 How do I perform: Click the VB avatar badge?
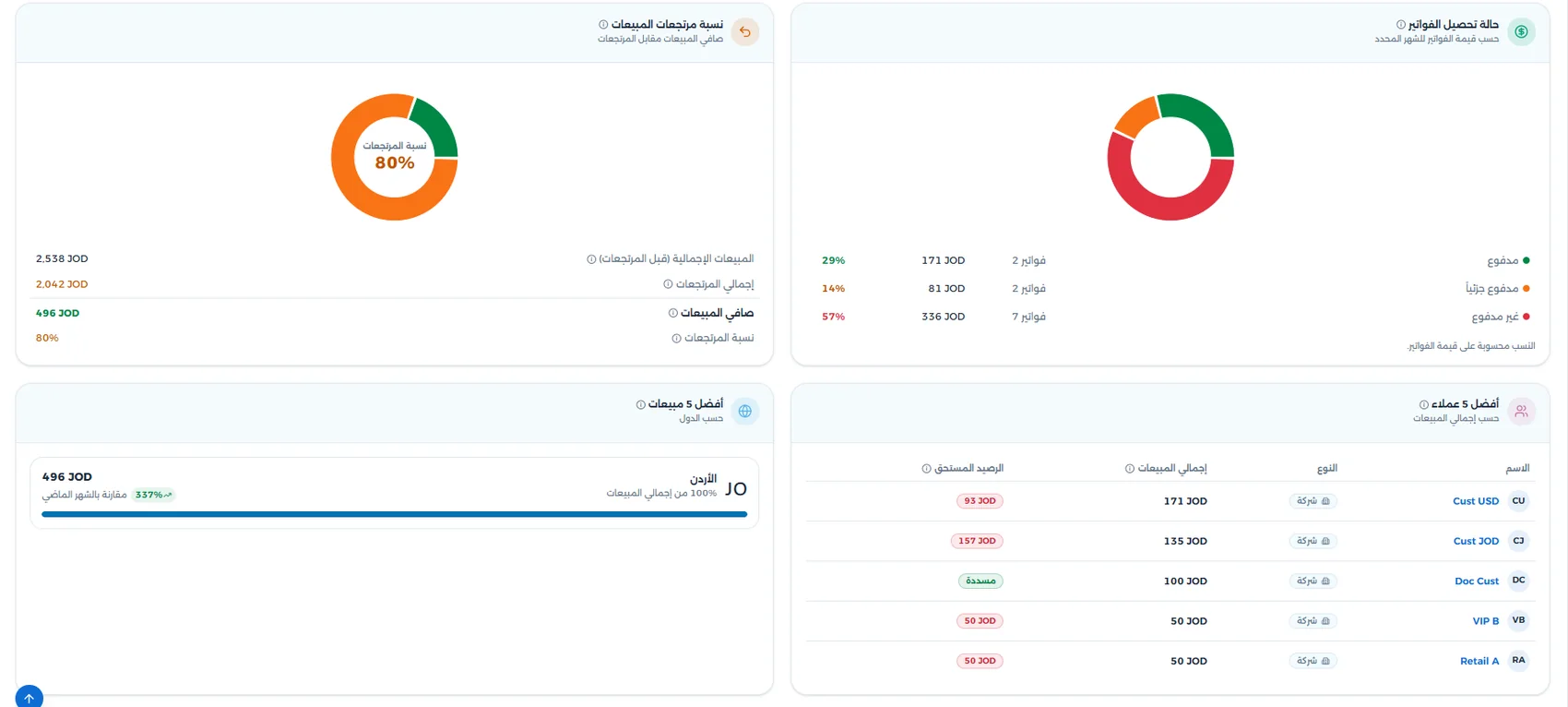tap(1518, 620)
